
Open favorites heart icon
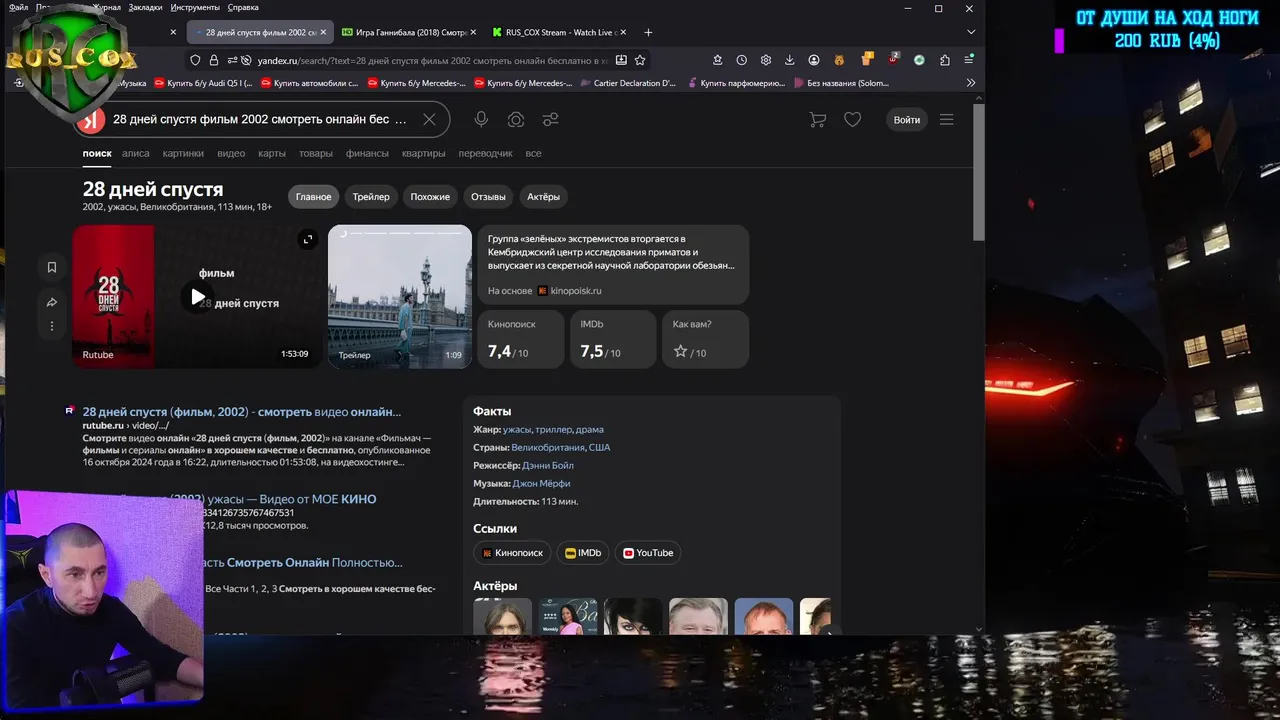tap(852, 119)
